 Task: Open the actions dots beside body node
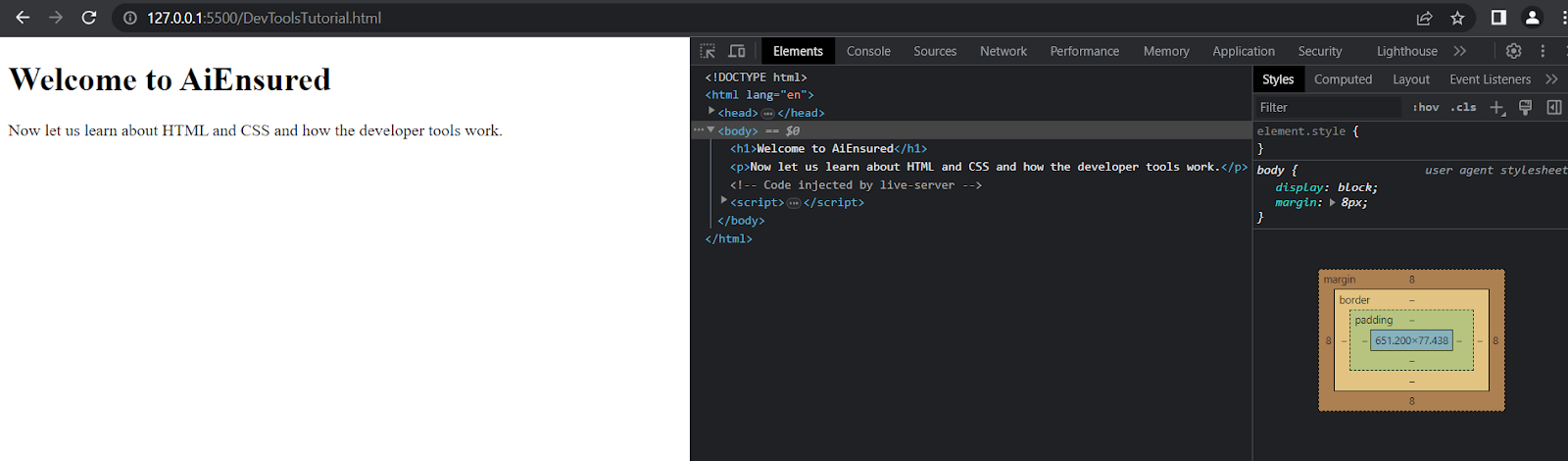(698, 130)
